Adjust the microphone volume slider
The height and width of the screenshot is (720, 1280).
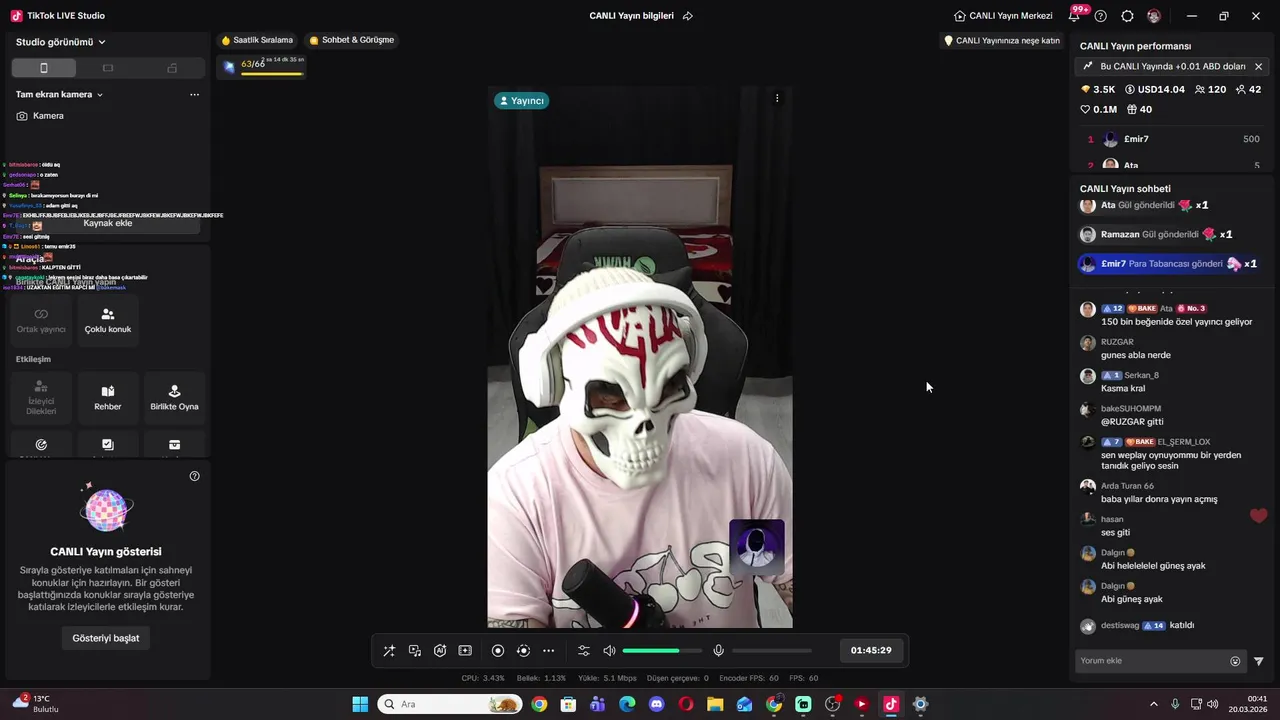tap(772, 651)
